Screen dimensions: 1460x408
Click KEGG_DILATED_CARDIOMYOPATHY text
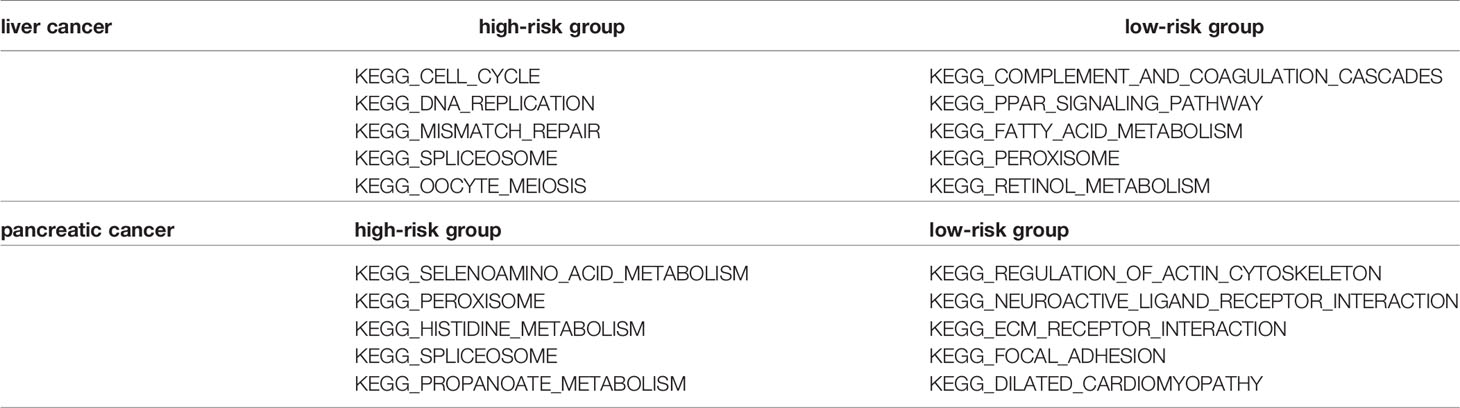click(1097, 383)
